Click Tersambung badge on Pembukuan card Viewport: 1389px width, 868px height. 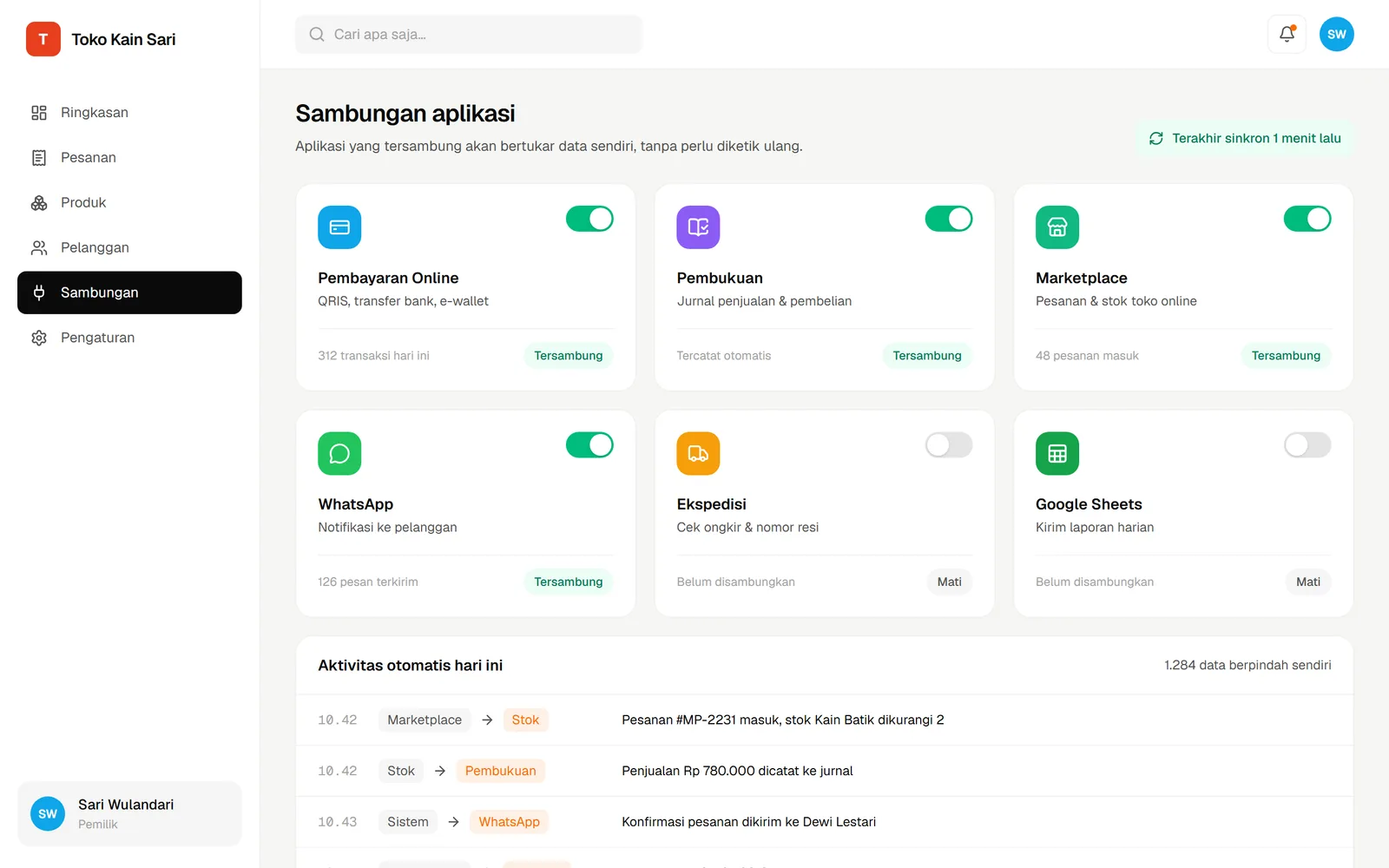pos(927,356)
